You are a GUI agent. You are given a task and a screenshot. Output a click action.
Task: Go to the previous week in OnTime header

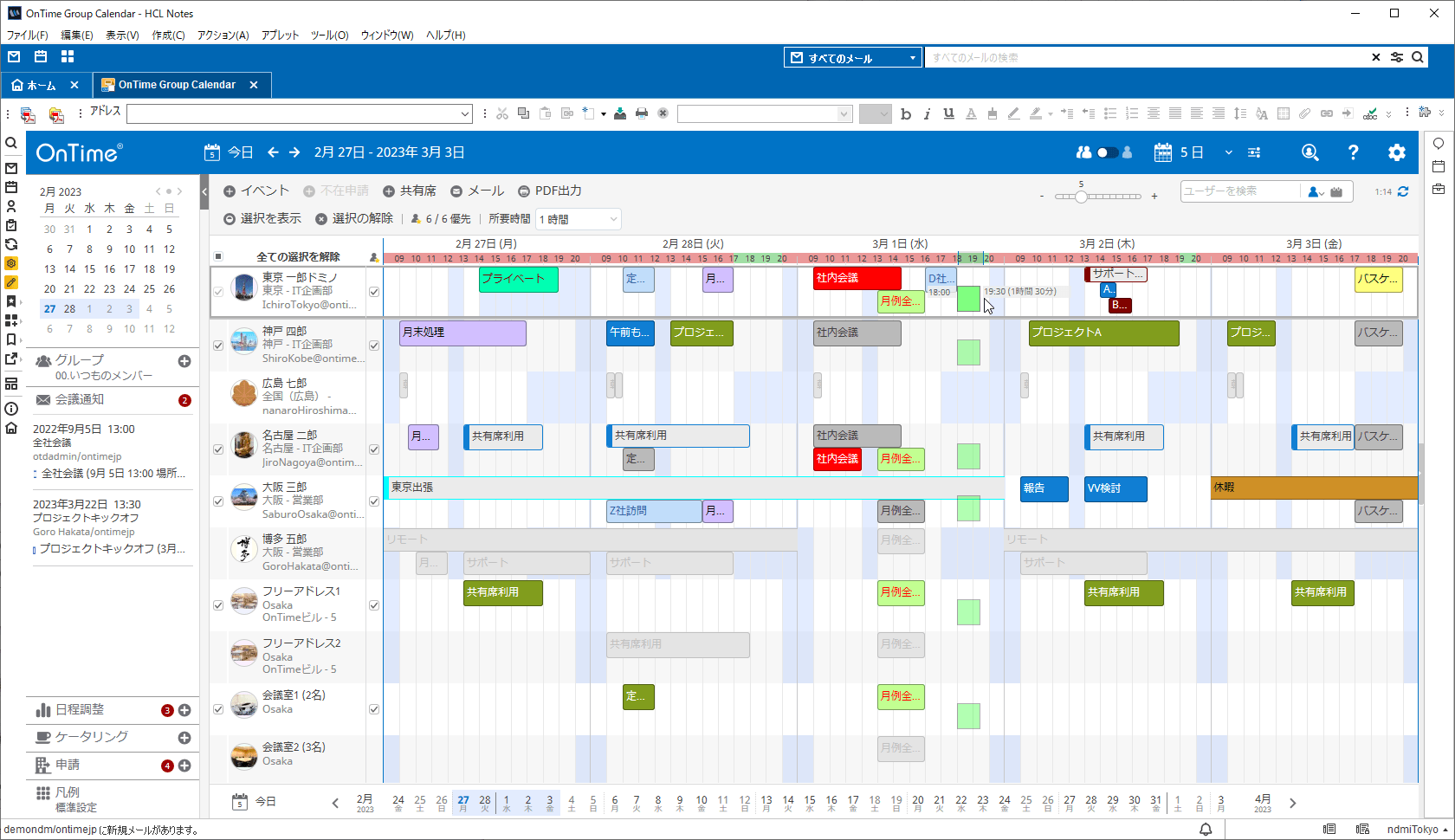(x=273, y=152)
